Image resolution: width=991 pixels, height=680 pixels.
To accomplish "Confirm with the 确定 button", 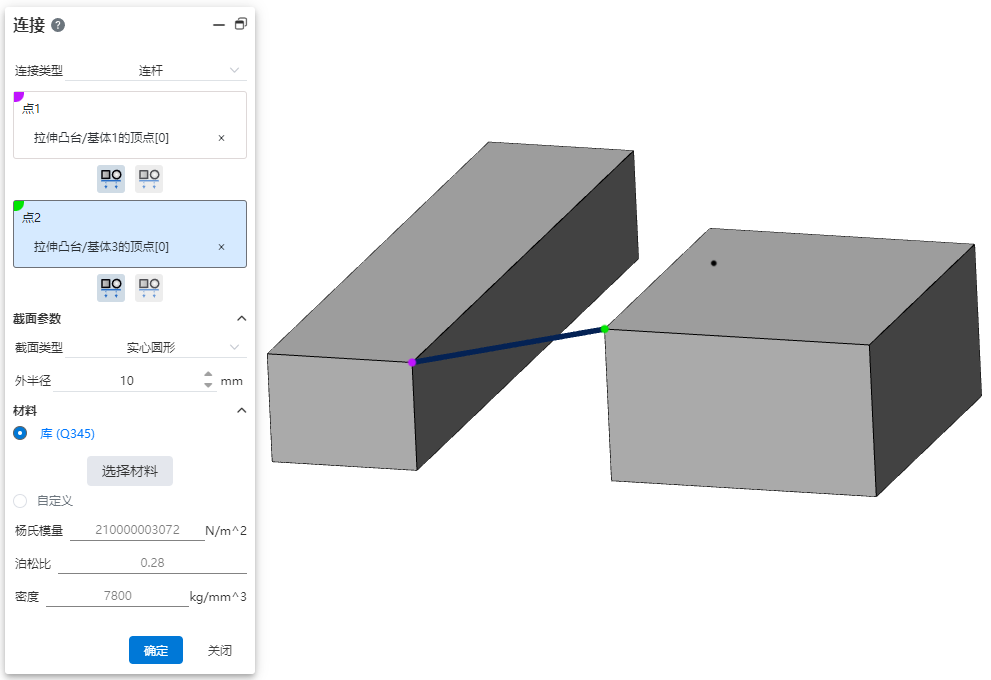I will 155,650.
